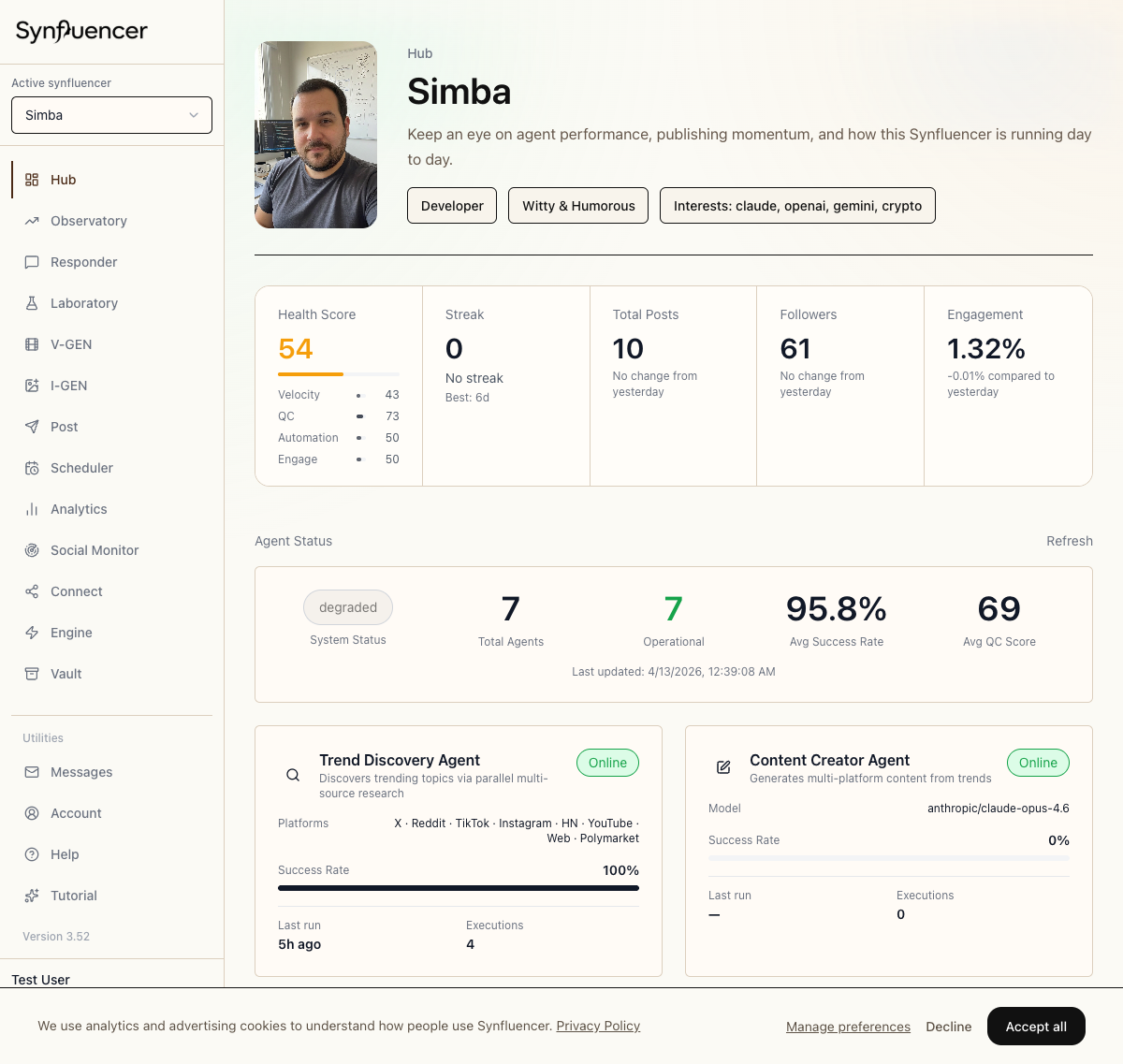Click the Responder chat bubble icon
1123x1064 pixels.
pyautogui.click(x=32, y=262)
